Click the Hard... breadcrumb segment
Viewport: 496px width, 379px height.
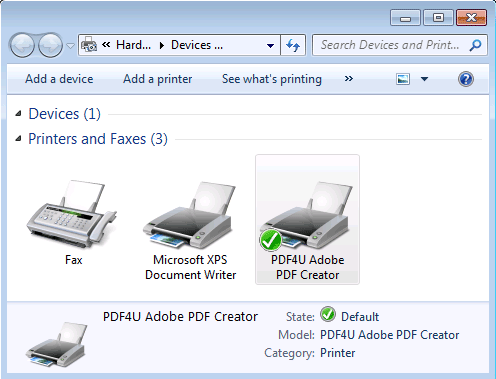pos(133,45)
